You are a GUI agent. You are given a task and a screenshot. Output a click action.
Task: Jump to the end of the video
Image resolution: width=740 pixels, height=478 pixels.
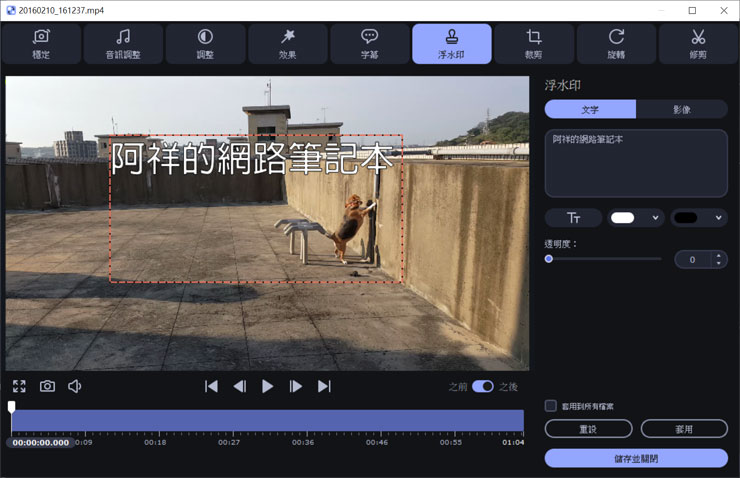(x=324, y=386)
